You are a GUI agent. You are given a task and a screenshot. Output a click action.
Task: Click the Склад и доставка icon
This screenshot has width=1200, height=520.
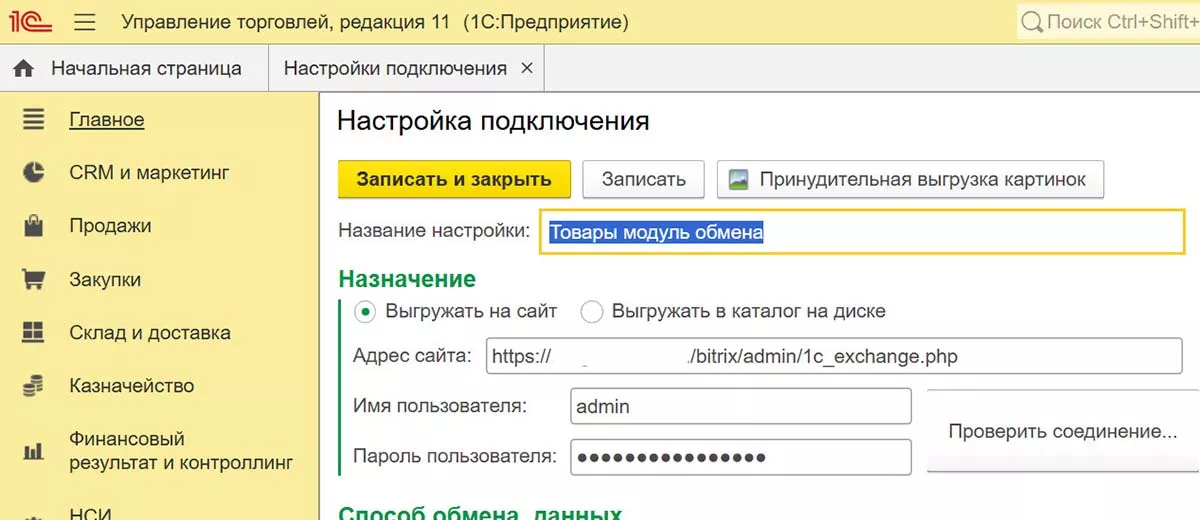[x=34, y=333]
